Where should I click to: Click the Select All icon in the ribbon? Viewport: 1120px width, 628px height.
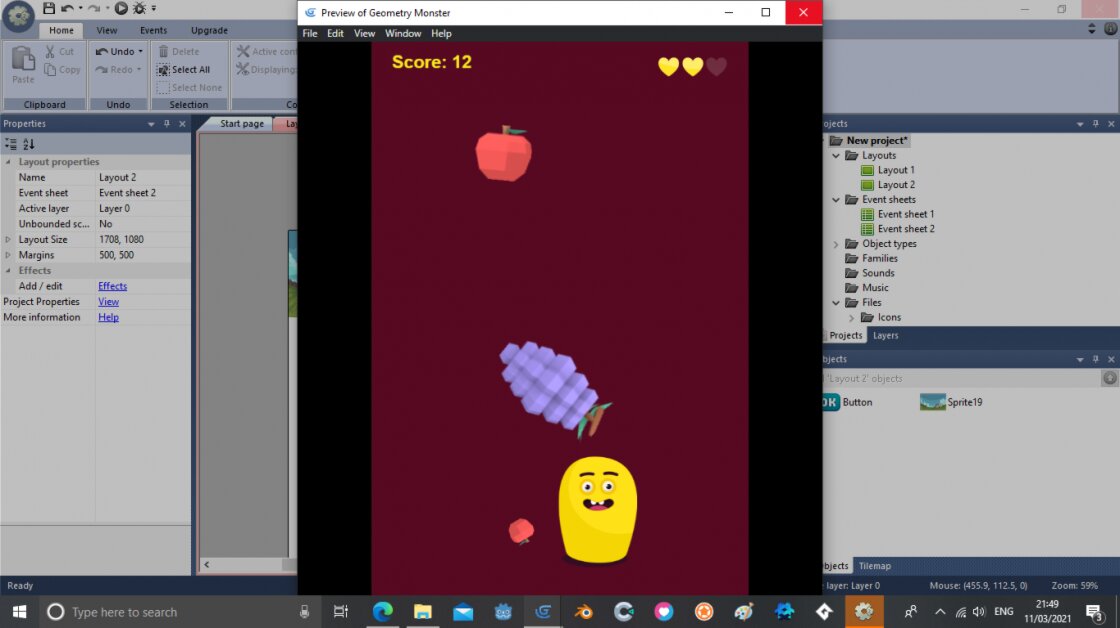point(162,69)
